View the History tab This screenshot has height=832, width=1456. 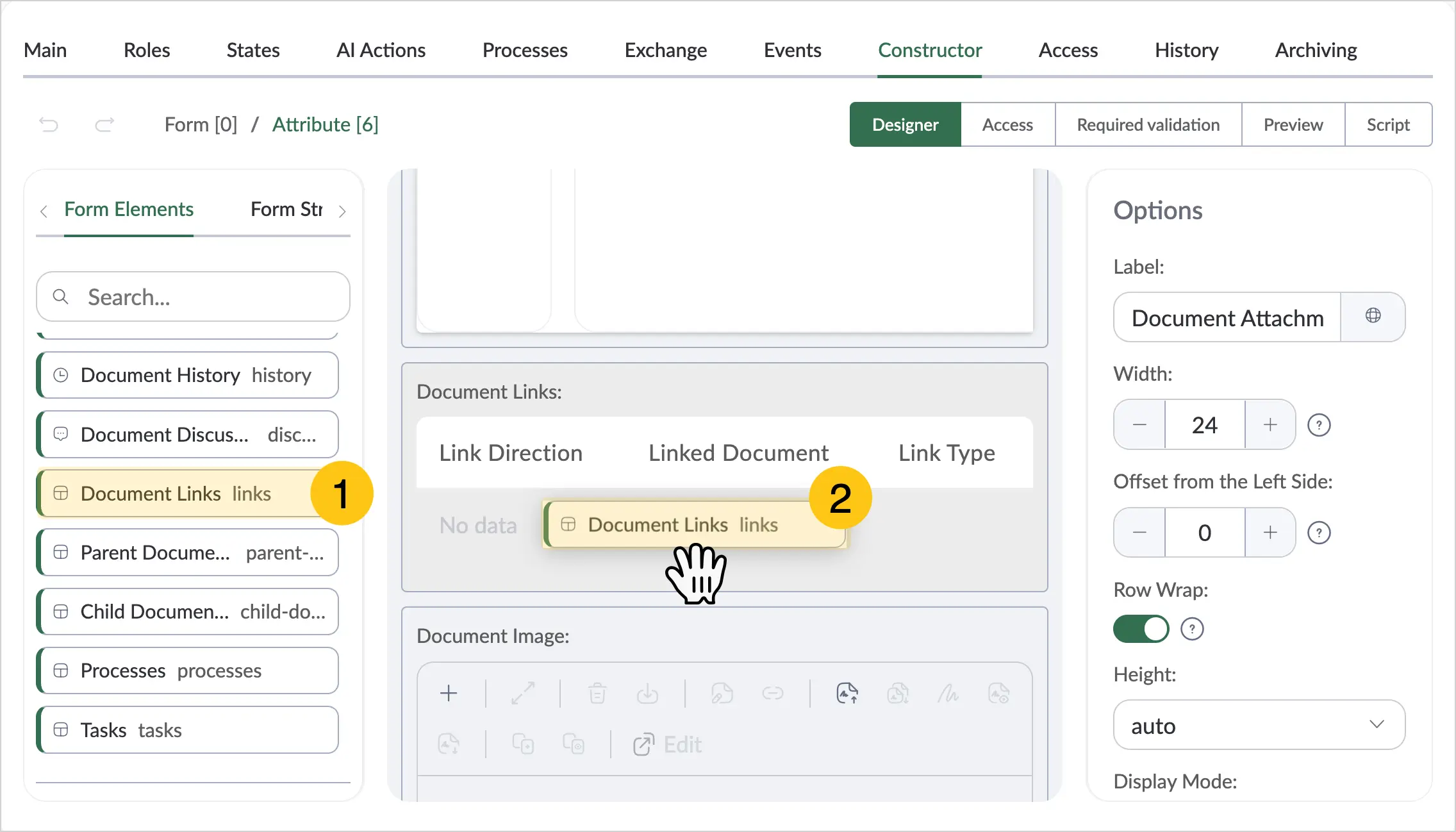pyautogui.click(x=1187, y=50)
